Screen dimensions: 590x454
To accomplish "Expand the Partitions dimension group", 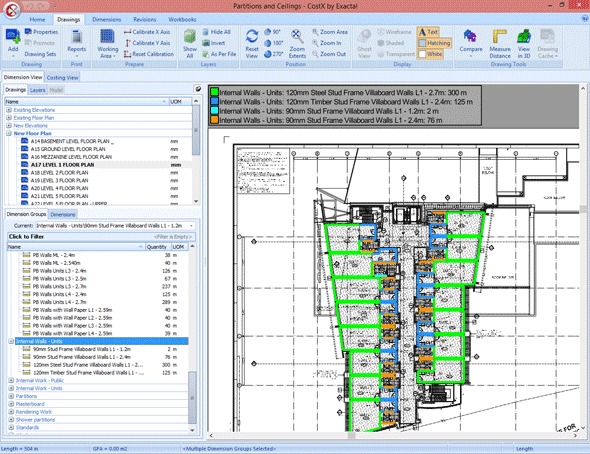I will tap(11, 396).
